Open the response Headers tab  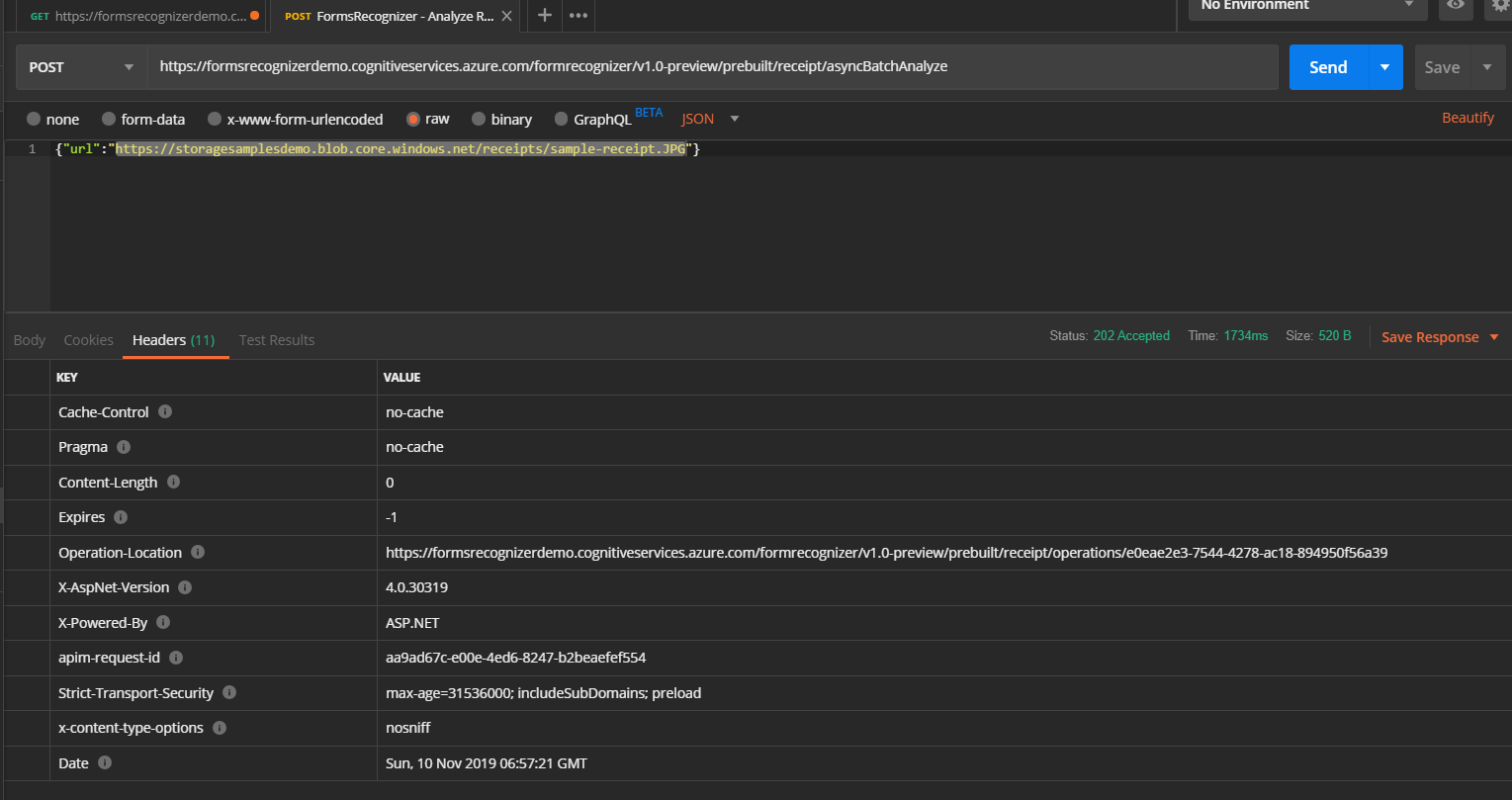tap(173, 339)
